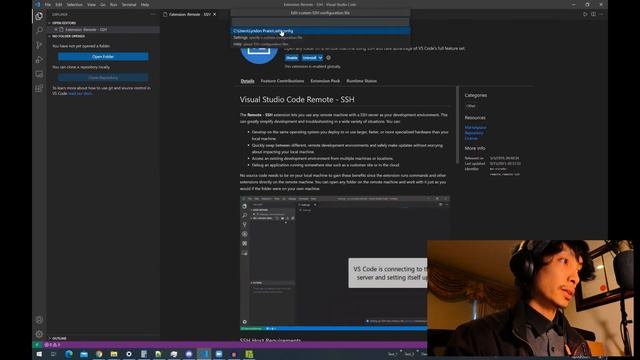640x360 pixels.
Task: Open the Marketplace resource link
Action: [x=475, y=127]
